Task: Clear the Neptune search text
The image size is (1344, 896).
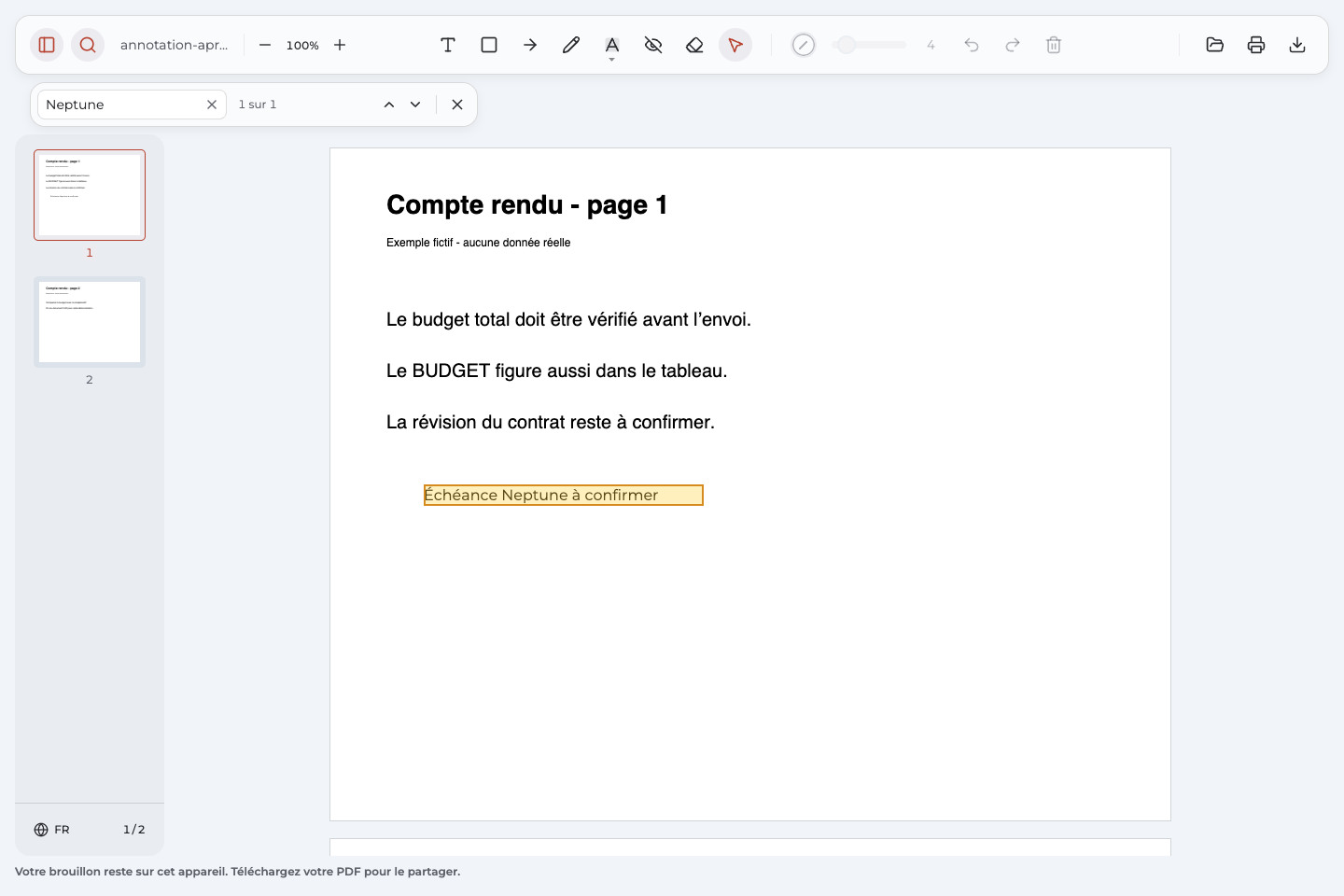Action: point(212,105)
